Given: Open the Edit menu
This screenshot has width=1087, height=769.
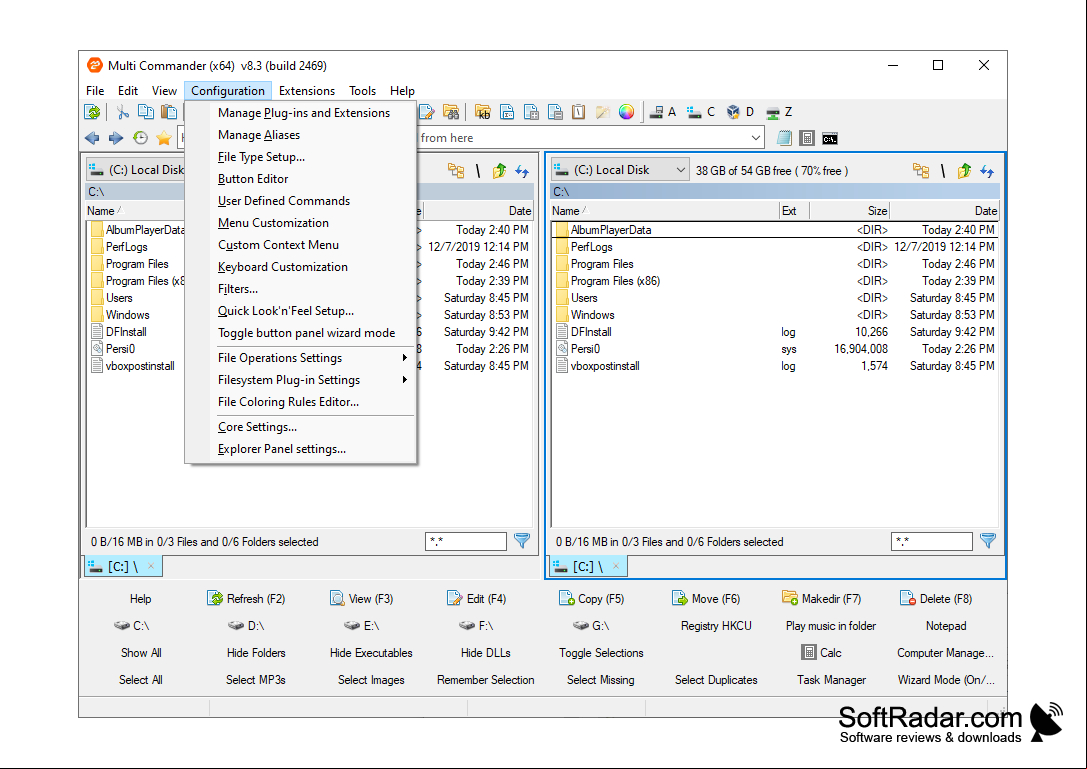Looking at the screenshot, I should tap(128, 91).
